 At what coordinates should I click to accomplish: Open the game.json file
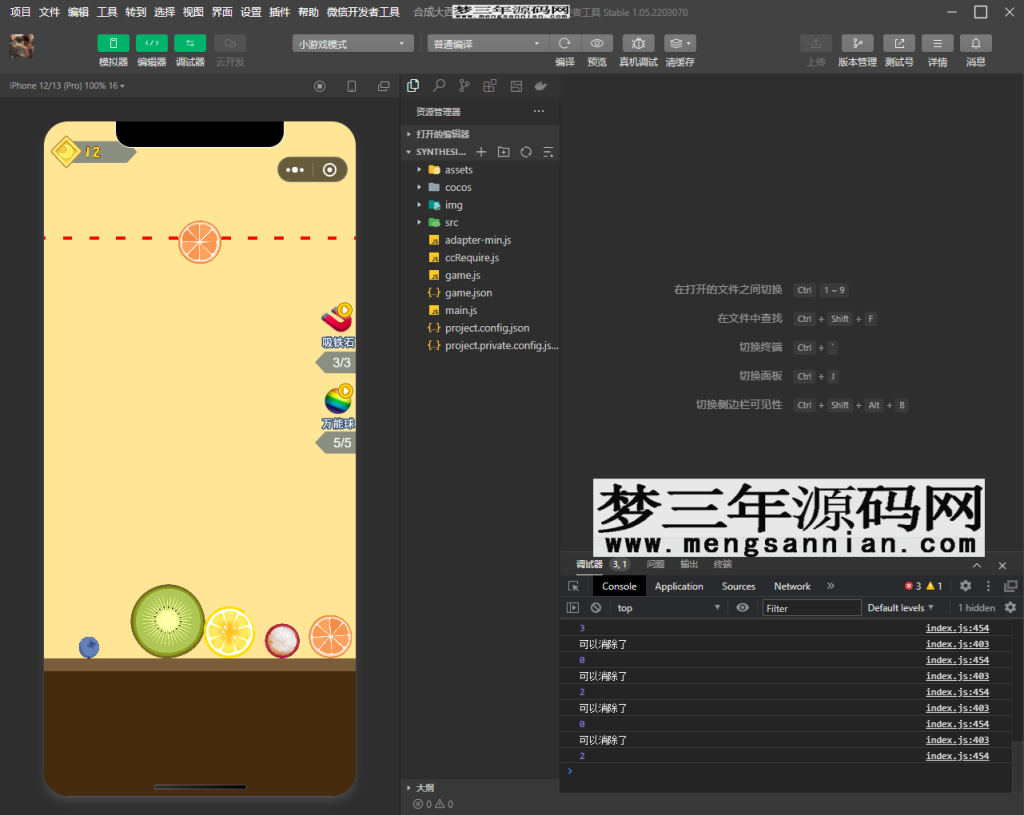click(x=468, y=293)
